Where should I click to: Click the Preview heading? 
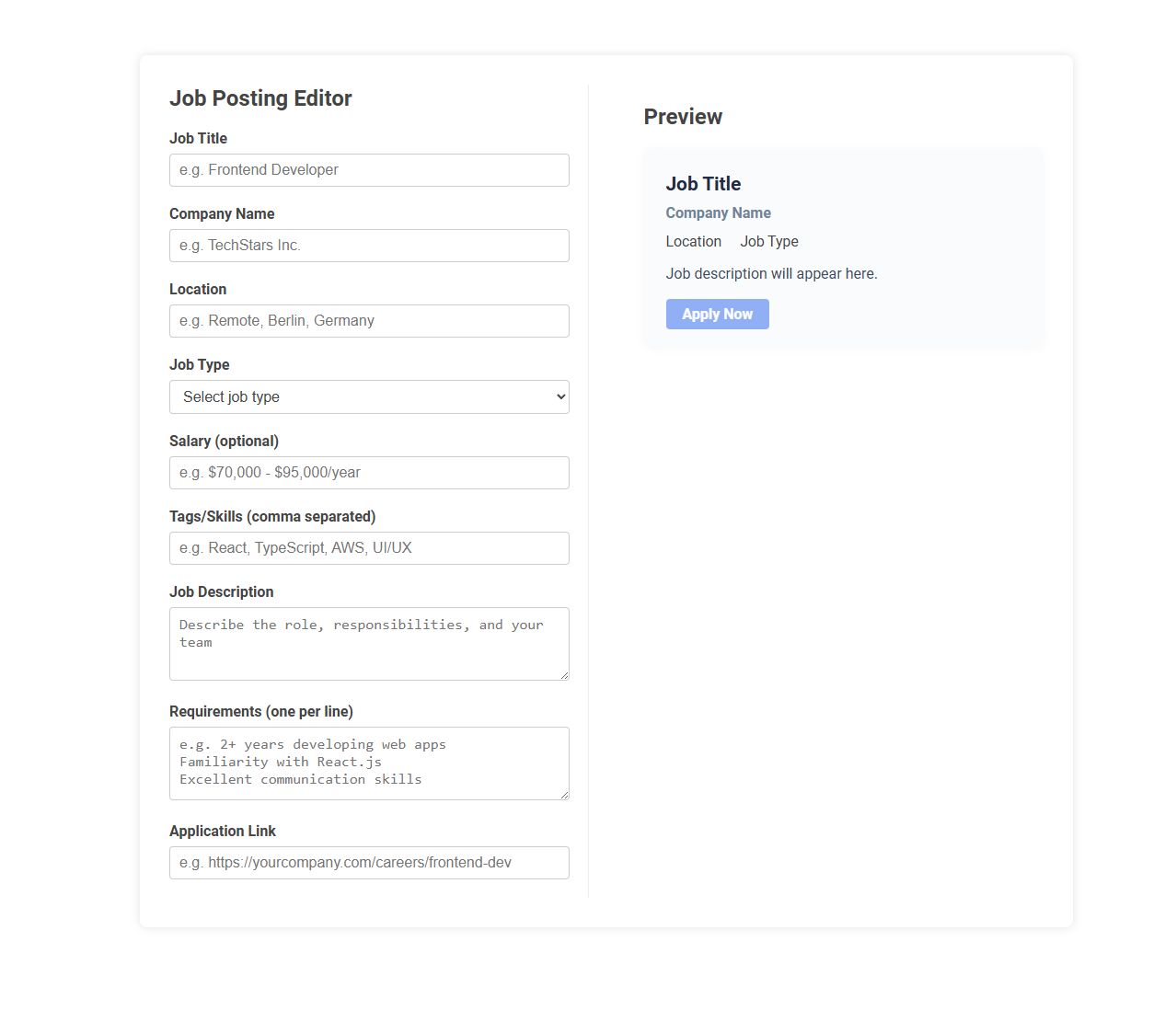point(683,117)
